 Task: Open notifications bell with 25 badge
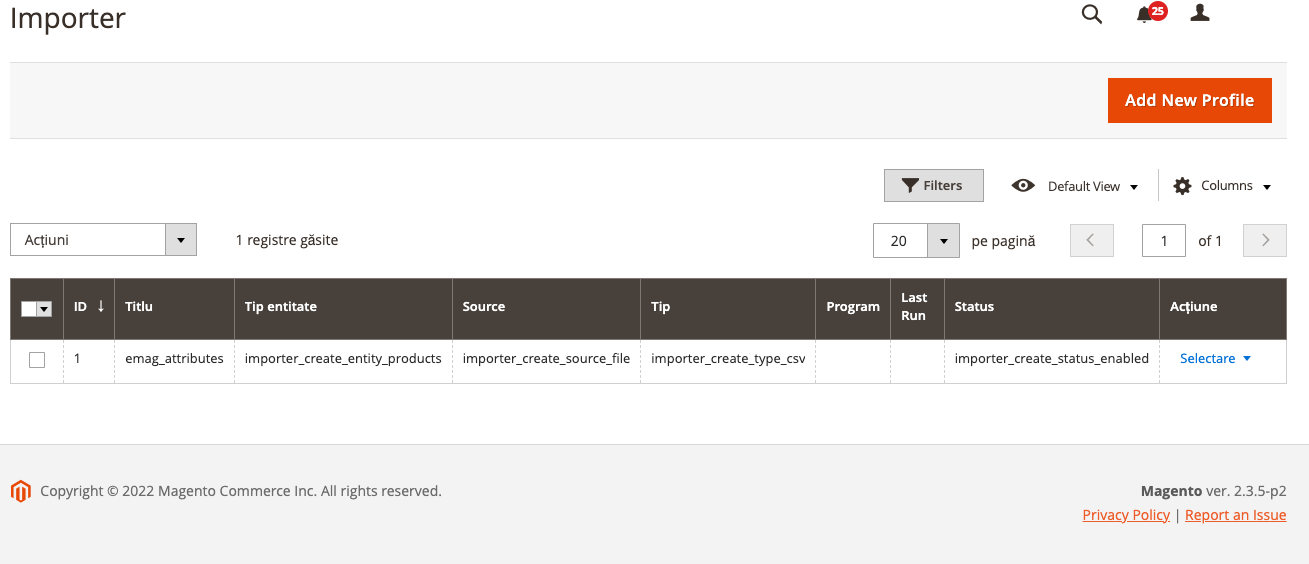[x=1150, y=13]
